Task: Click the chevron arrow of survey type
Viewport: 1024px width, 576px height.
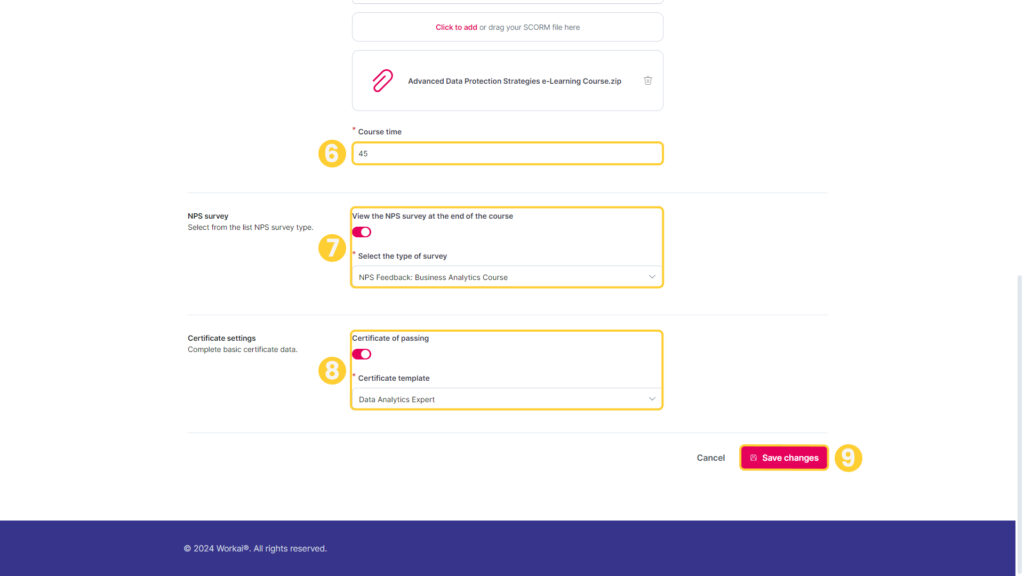Action: click(651, 277)
